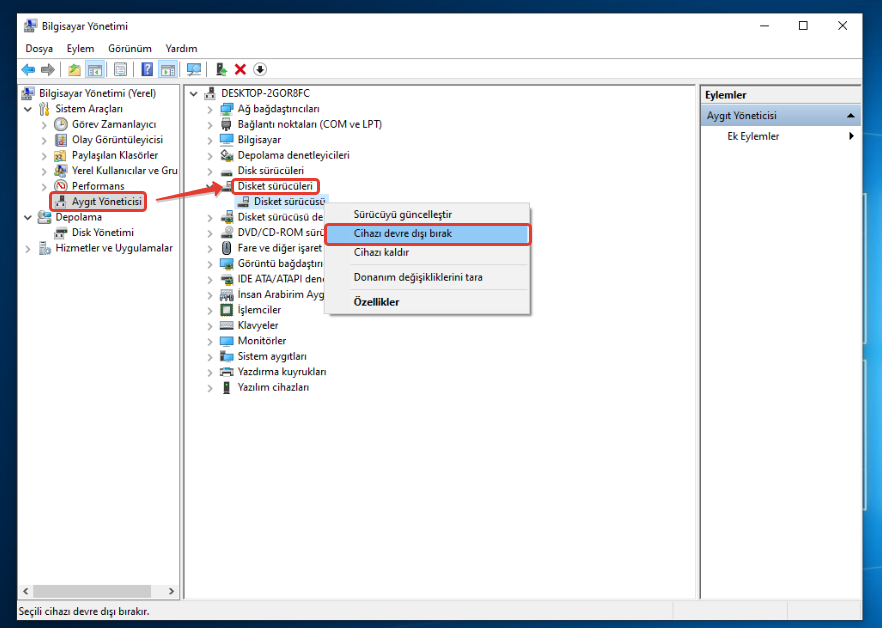Click the Up one level toolbar icon
The width and height of the screenshot is (882, 628).
pyautogui.click(x=74, y=69)
